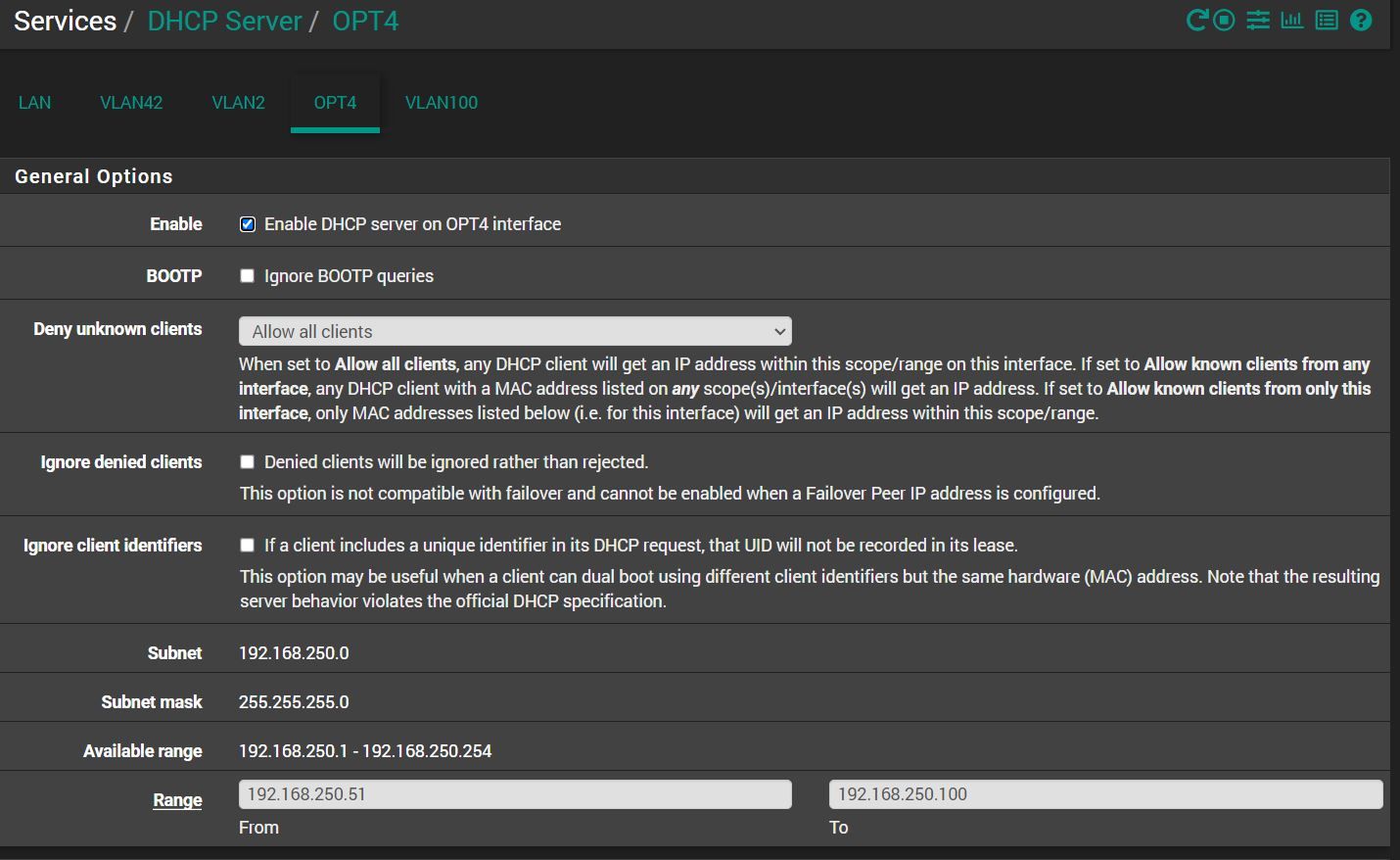Click the Subnet mask label
1400x860 pixels.
pyautogui.click(x=152, y=702)
